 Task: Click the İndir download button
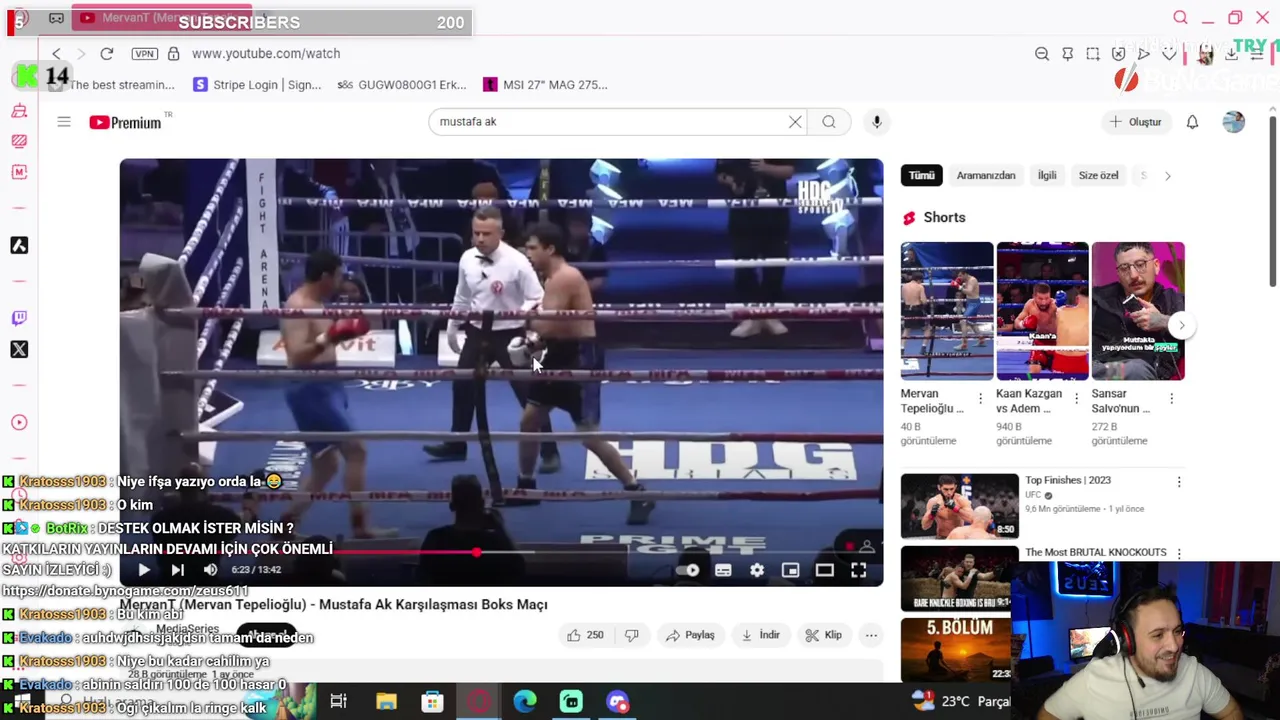pyautogui.click(x=760, y=635)
